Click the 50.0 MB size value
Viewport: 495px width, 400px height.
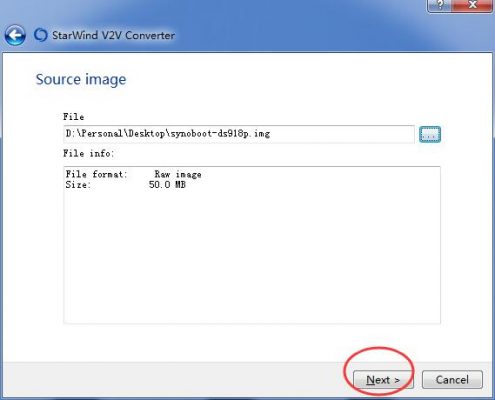coord(167,185)
